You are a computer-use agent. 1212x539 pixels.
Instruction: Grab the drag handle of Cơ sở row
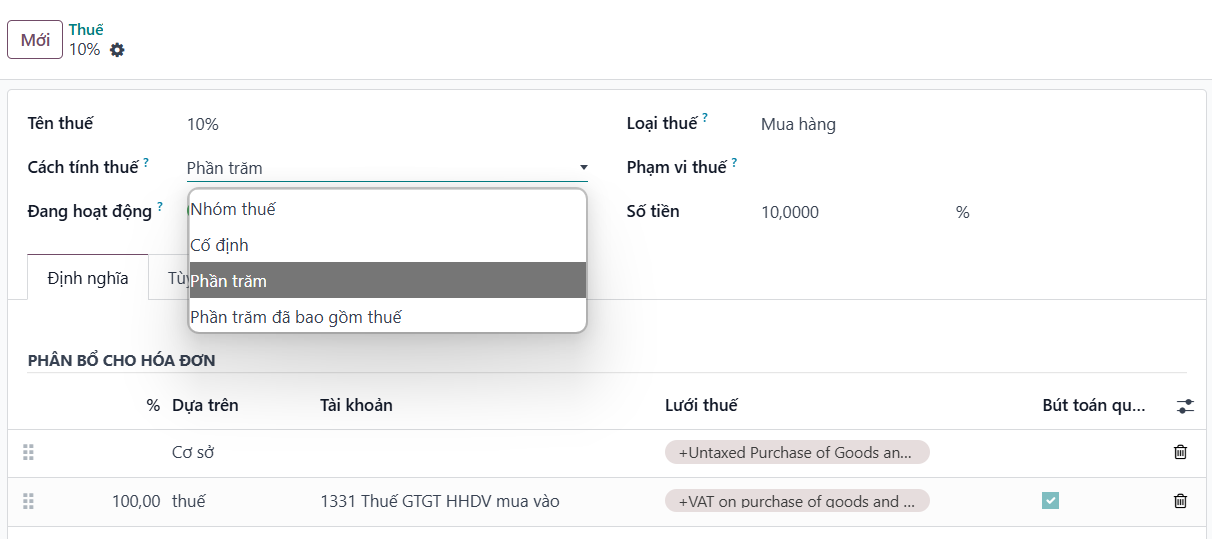coord(28,453)
